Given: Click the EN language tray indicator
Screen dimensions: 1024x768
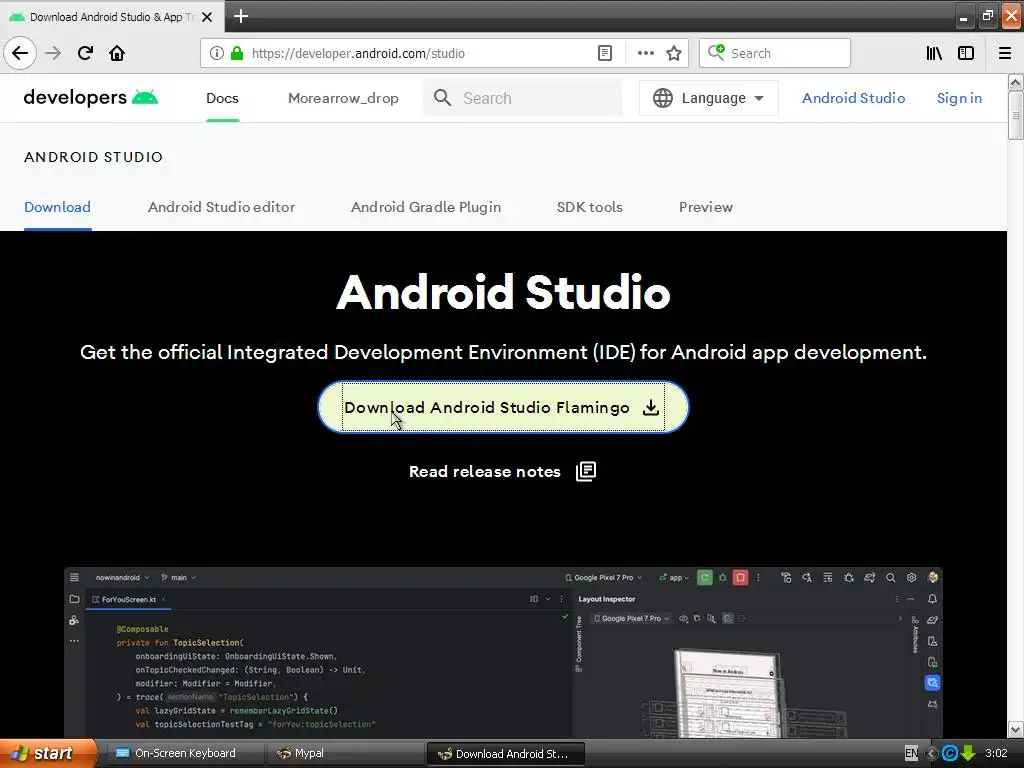Looking at the screenshot, I should pyautogui.click(x=911, y=754).
